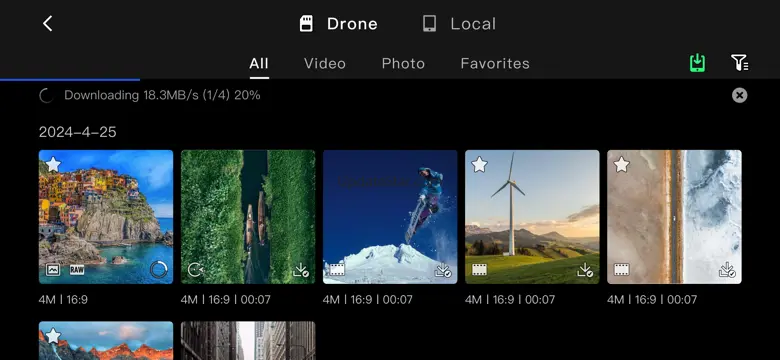Screen dimensions: 780x360
Task: Click the hyperlapse icon on the green river video
Action: (x=195, y=270)
